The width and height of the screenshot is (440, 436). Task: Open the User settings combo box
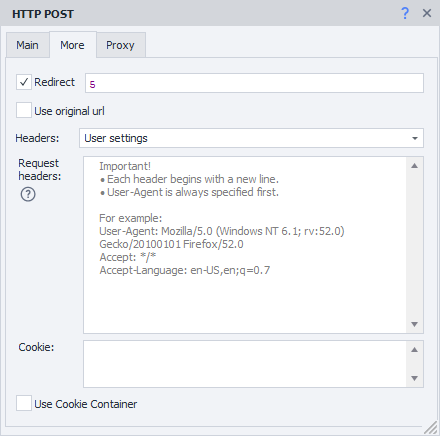[x=251, y=138]
